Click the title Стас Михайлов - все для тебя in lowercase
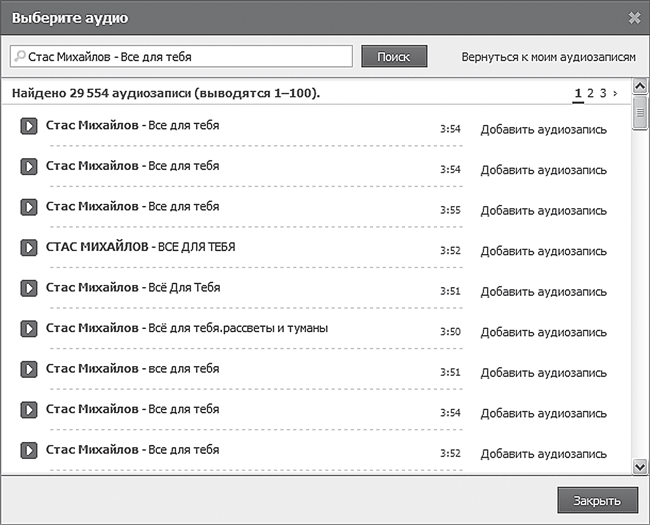 click(132, 369)
